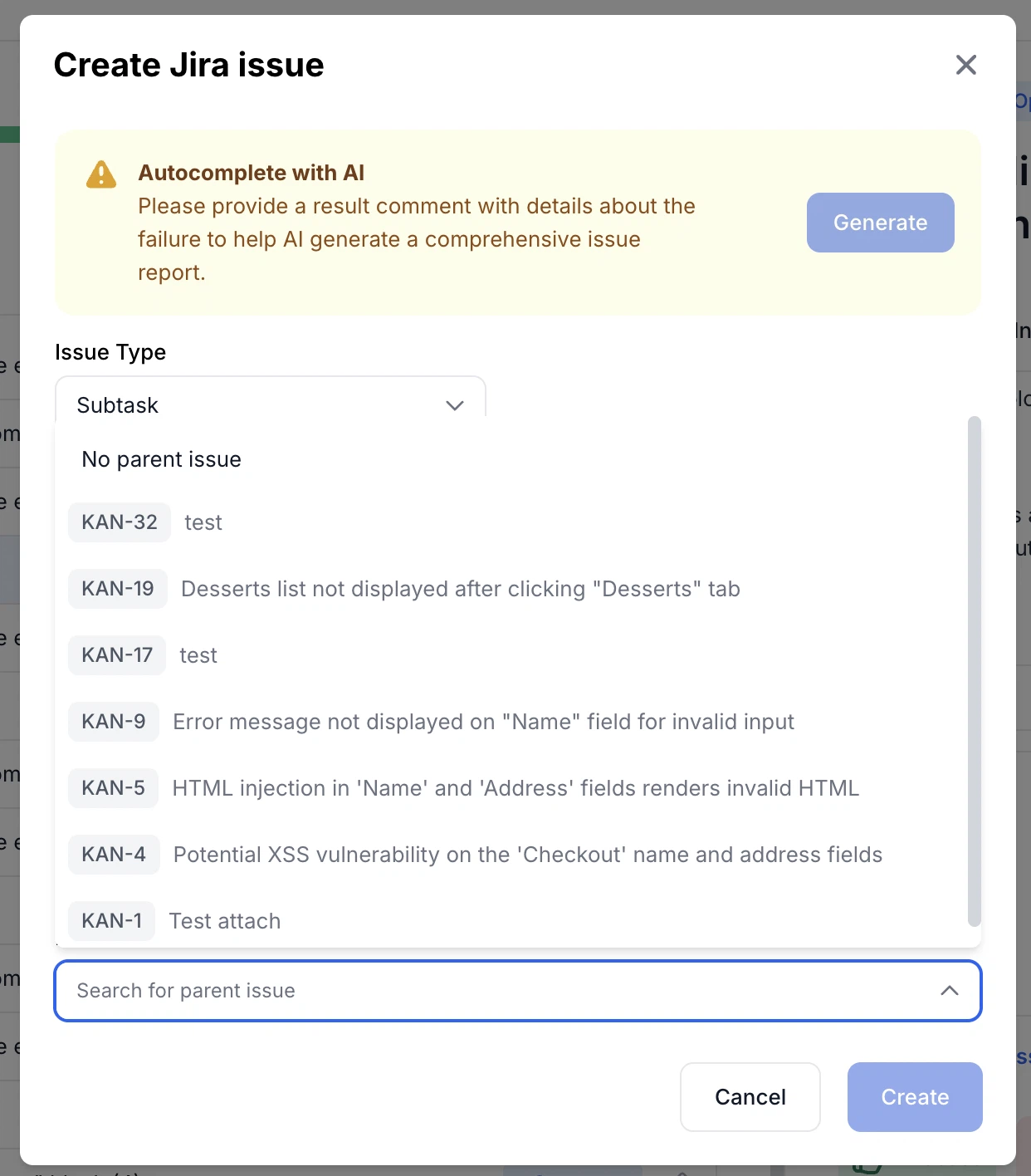
Task: Pick KAN-9 error message issue
Action: [483, 722]
